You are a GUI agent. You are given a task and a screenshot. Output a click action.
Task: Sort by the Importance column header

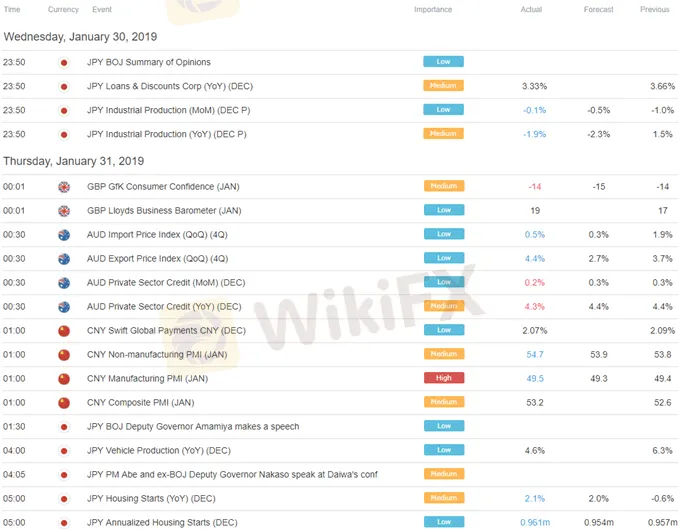click(433, 10)
